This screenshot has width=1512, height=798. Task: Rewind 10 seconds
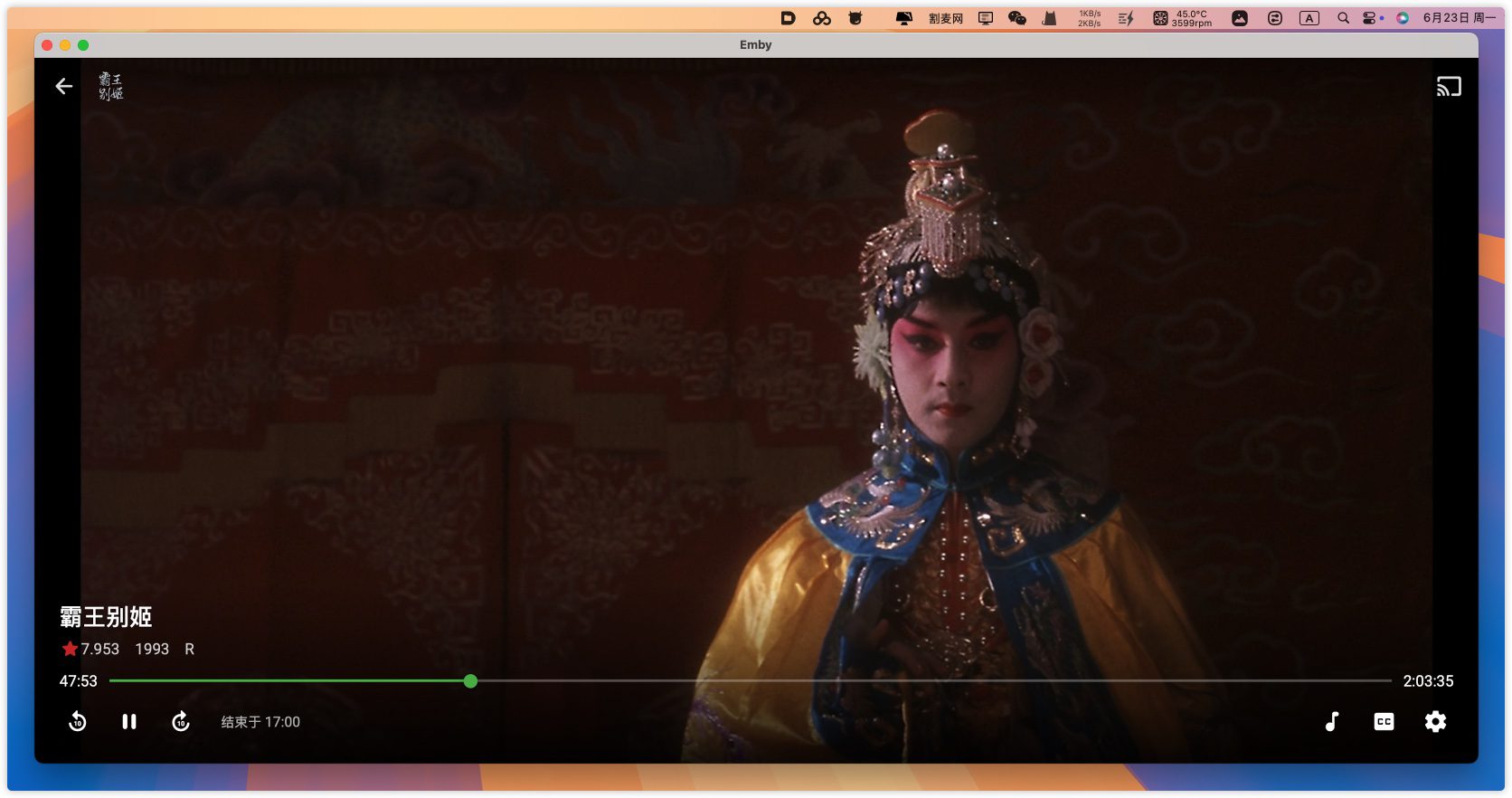[x=78, y=721]
